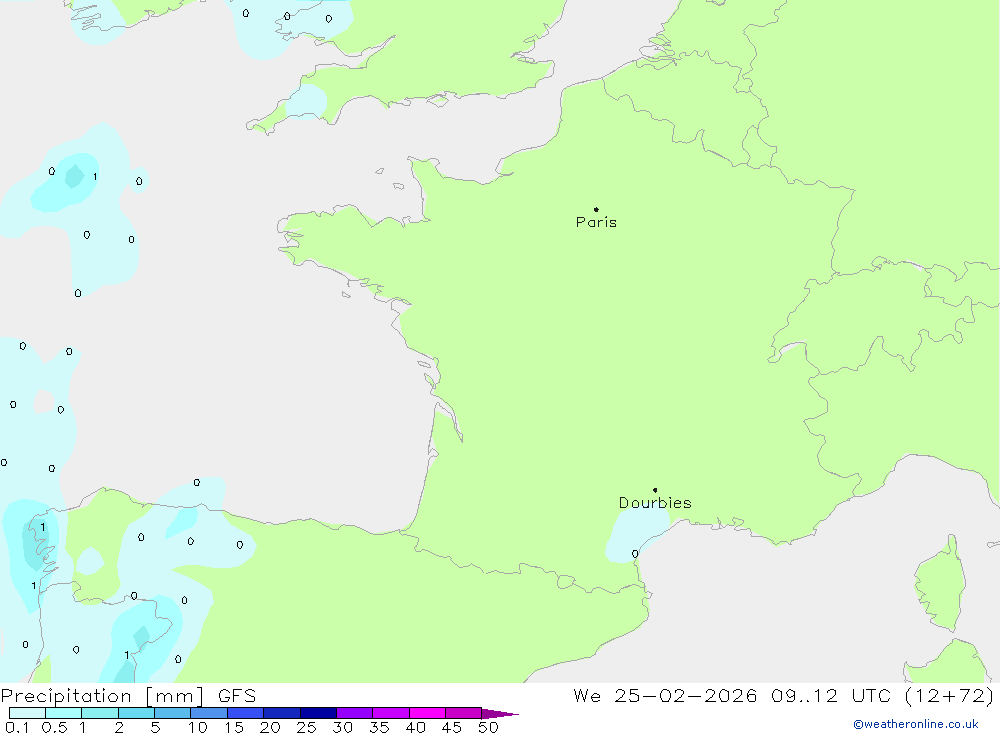1000x733 pixels.
Task: Click the Dourbies town label
Action: [x=655, y=503]
